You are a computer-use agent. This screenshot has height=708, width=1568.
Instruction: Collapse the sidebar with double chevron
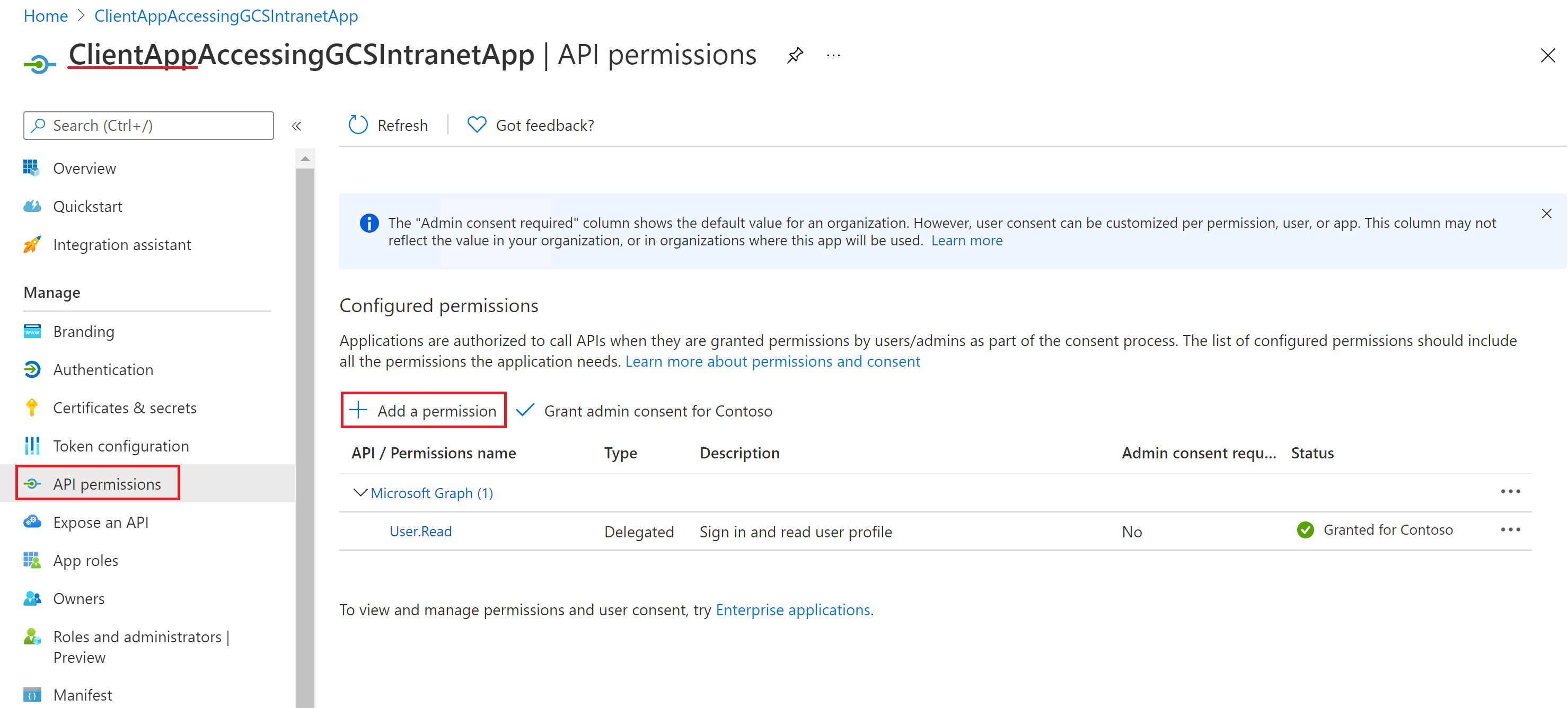coord(296,126)
